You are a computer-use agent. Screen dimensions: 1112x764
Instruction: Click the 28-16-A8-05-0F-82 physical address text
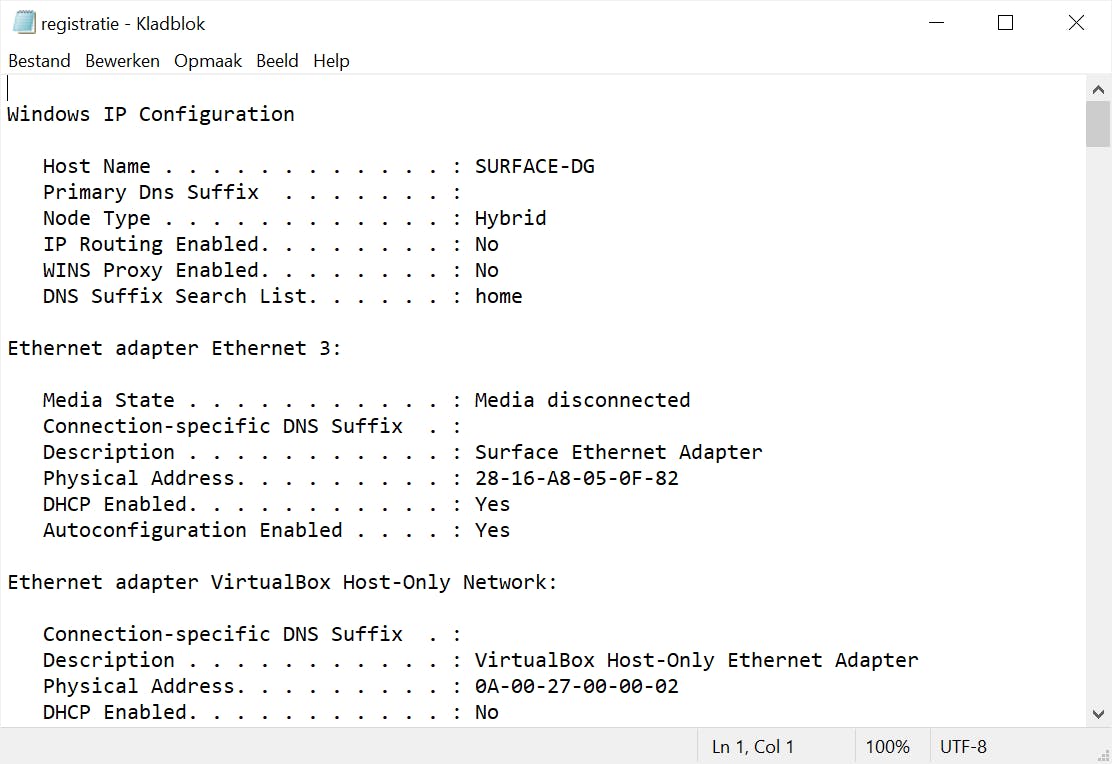tap(576, 479)
